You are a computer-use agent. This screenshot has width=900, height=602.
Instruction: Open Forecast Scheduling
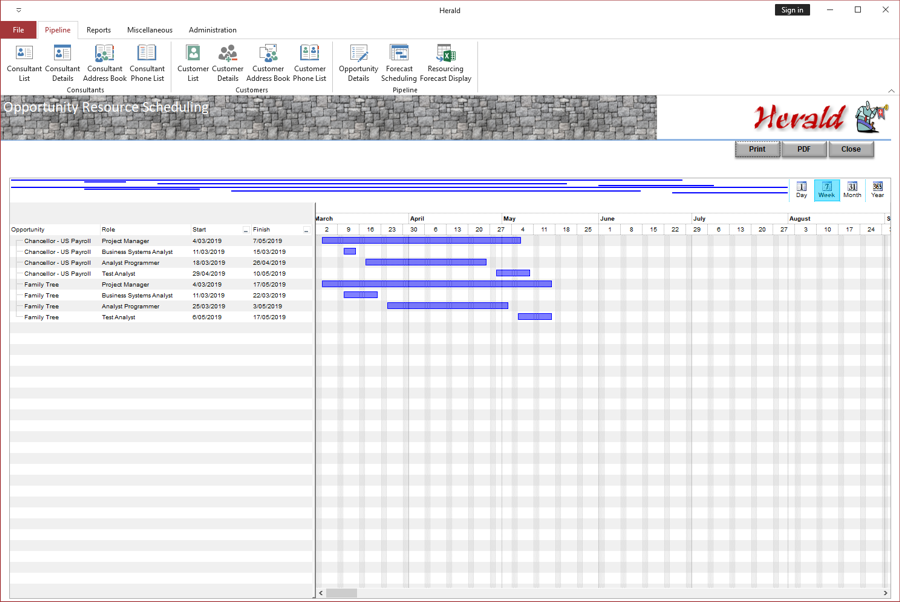(x=399, y=63)
